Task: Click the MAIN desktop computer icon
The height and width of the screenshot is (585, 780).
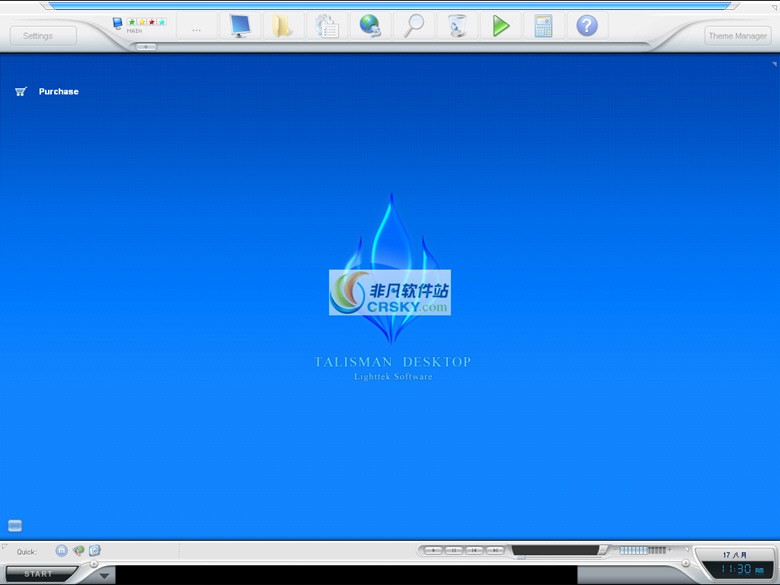Action: click(x=117, y=23)
